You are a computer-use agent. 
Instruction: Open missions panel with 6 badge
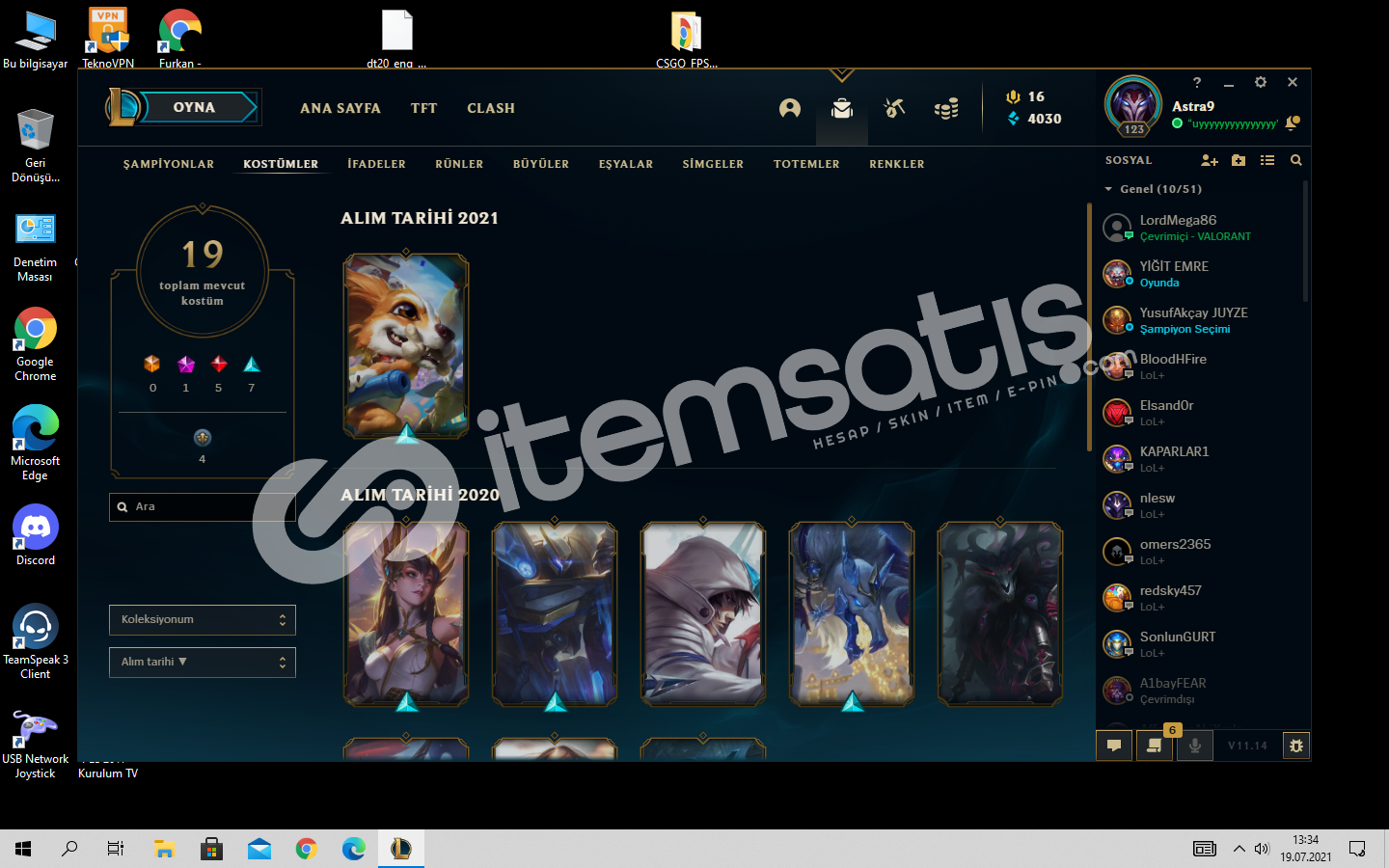[x=1154, y=746]
